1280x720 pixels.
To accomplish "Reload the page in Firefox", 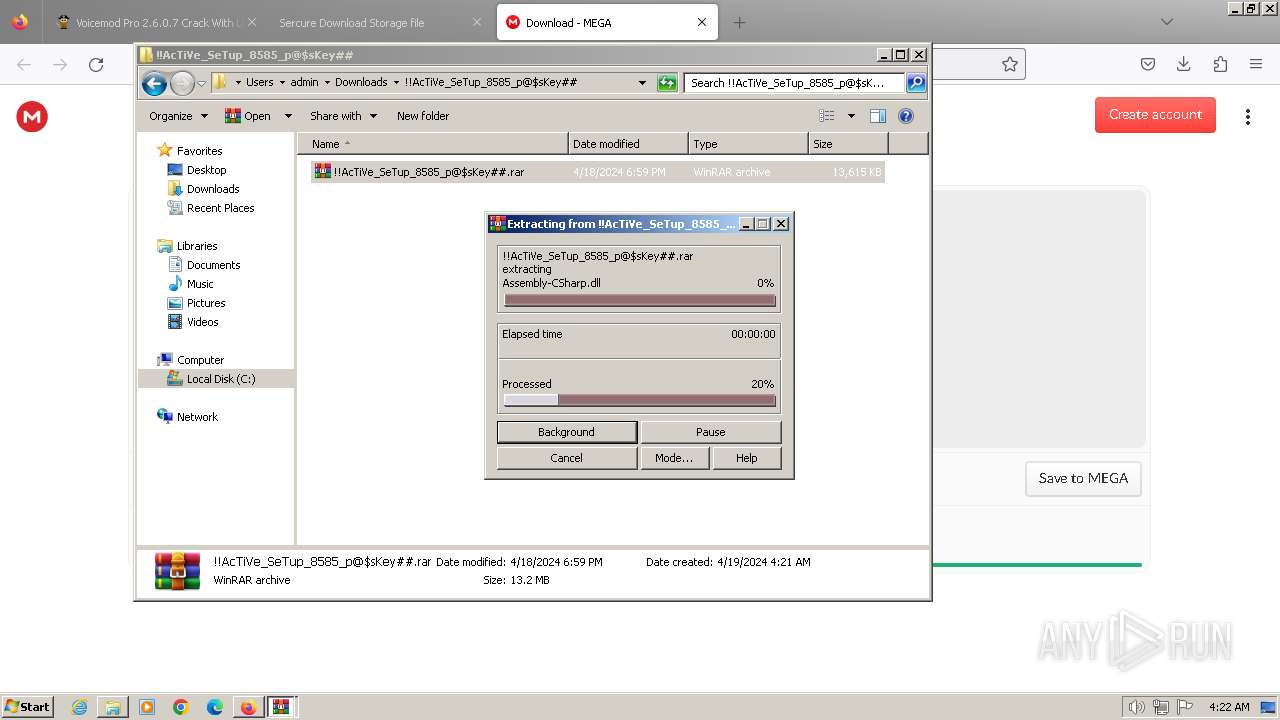I will 96,64.
